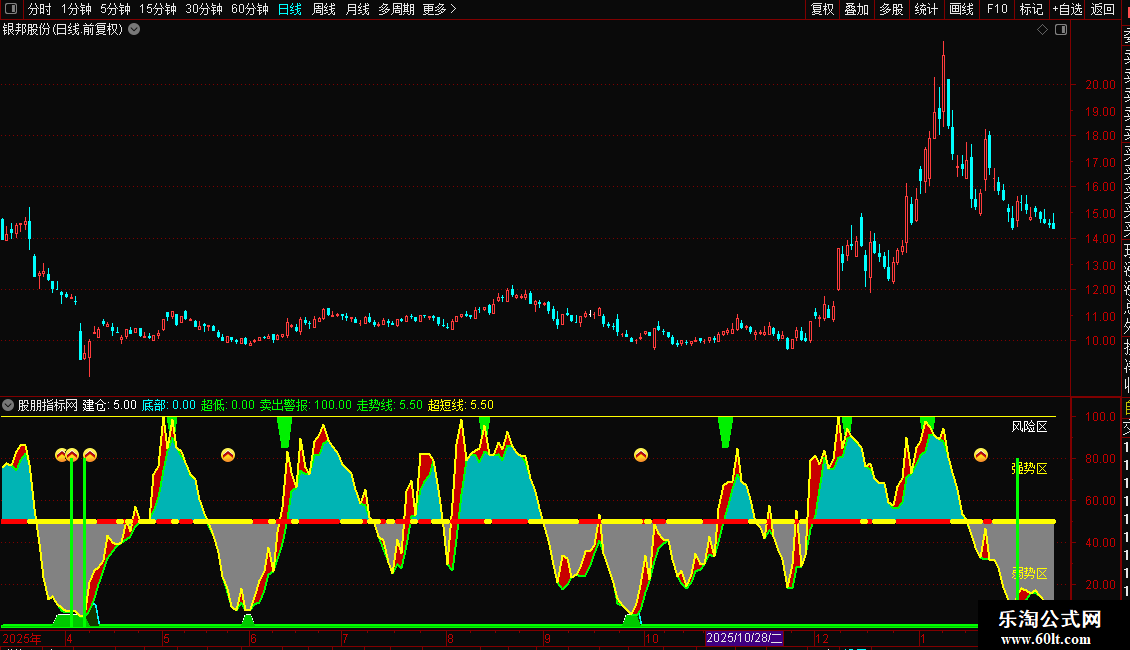Switch to the 分时 tab
The image size is (1130, 650).
(x=40, y=9)
